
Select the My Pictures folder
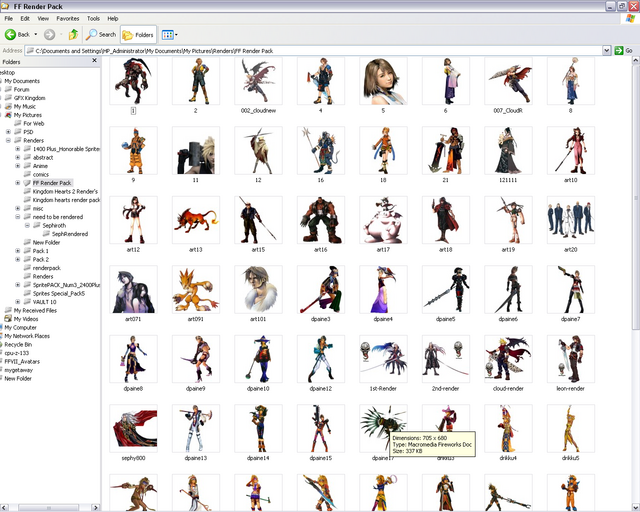(x=28, y=115)
